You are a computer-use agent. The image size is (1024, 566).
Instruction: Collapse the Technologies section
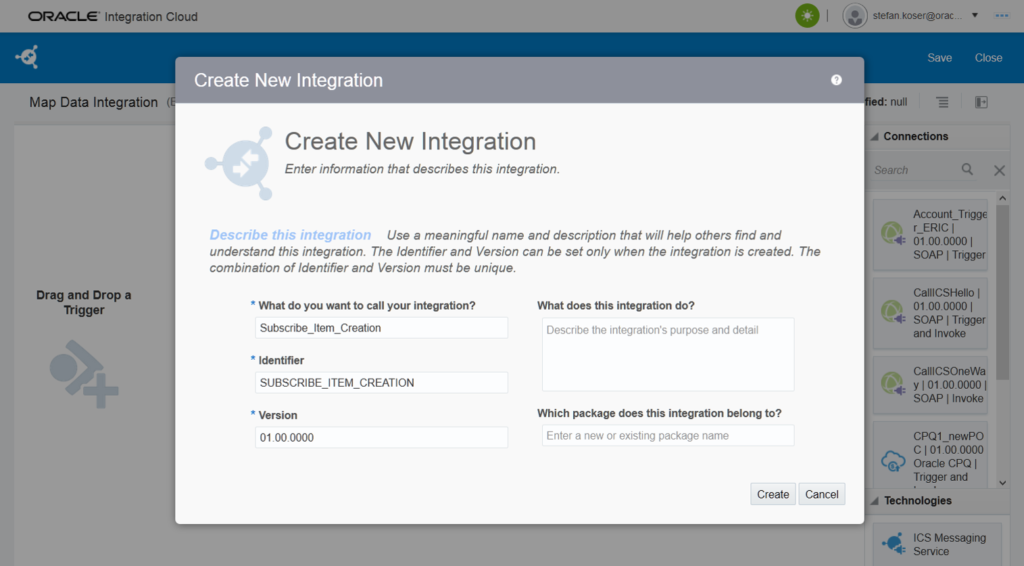coord(875,501)
